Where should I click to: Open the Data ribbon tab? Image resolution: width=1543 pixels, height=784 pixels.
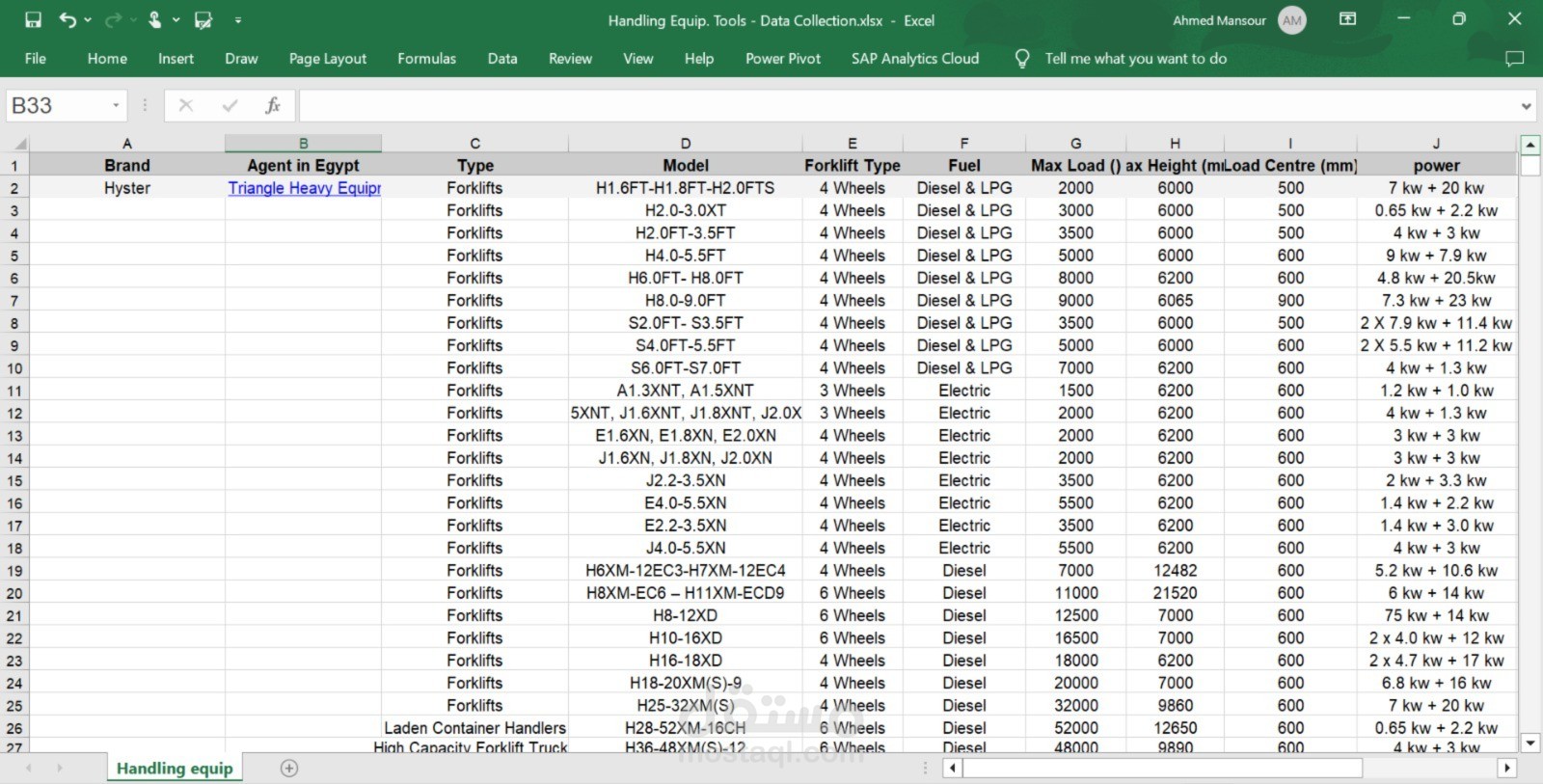coord(502,59)
